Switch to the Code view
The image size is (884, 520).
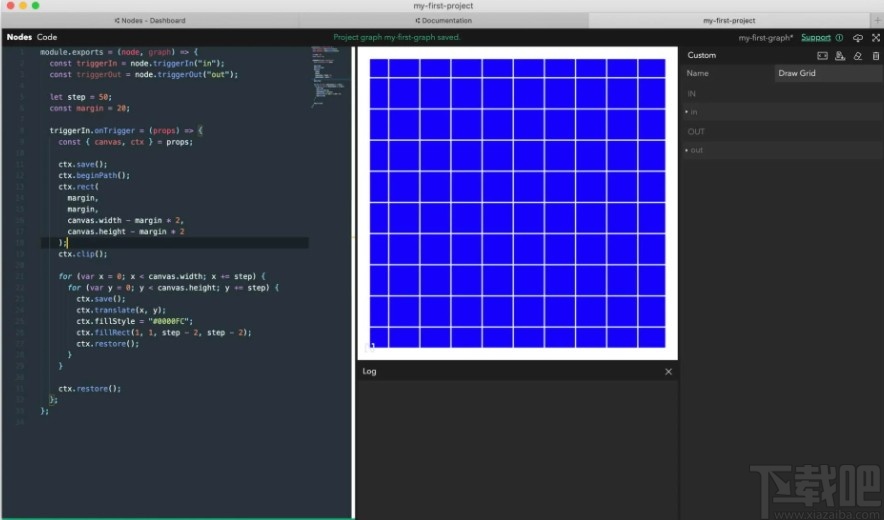pyautogui.click(x=47, y=37)
